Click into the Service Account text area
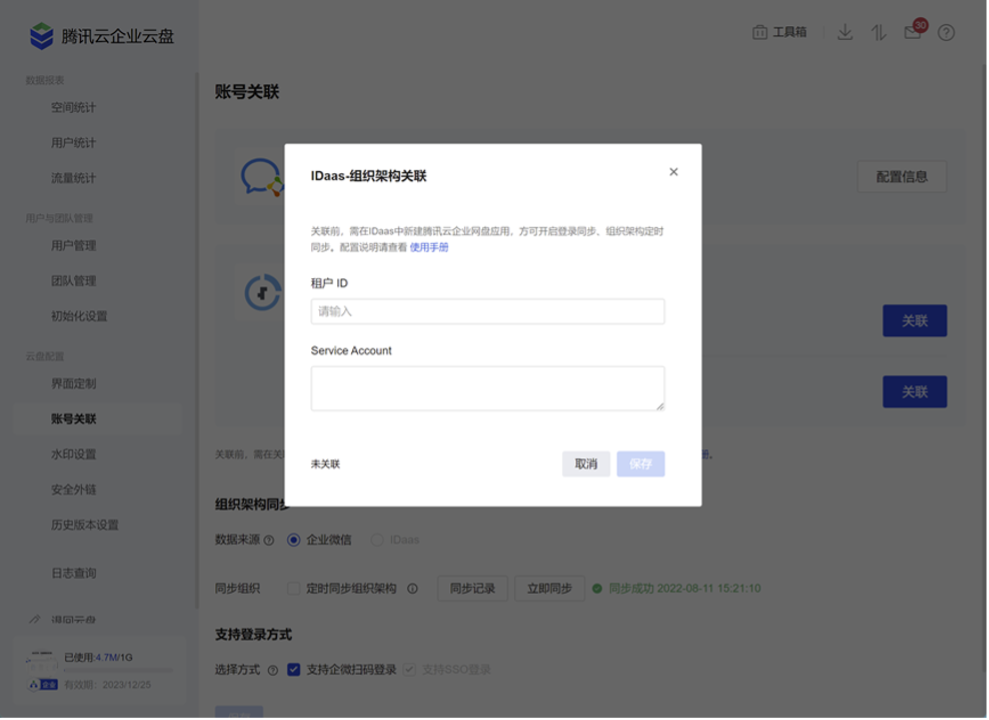 coord(488,389)
